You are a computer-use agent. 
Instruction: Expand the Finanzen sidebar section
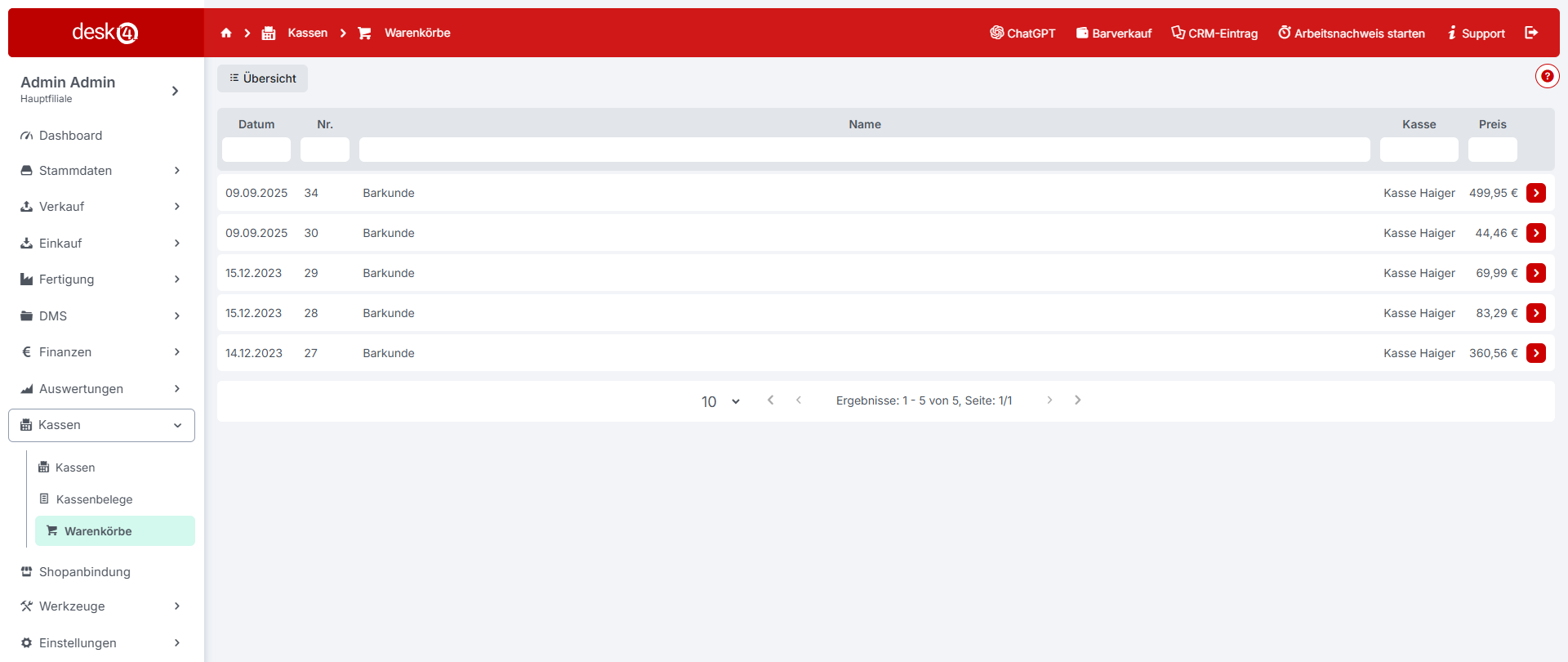[101, 352]
